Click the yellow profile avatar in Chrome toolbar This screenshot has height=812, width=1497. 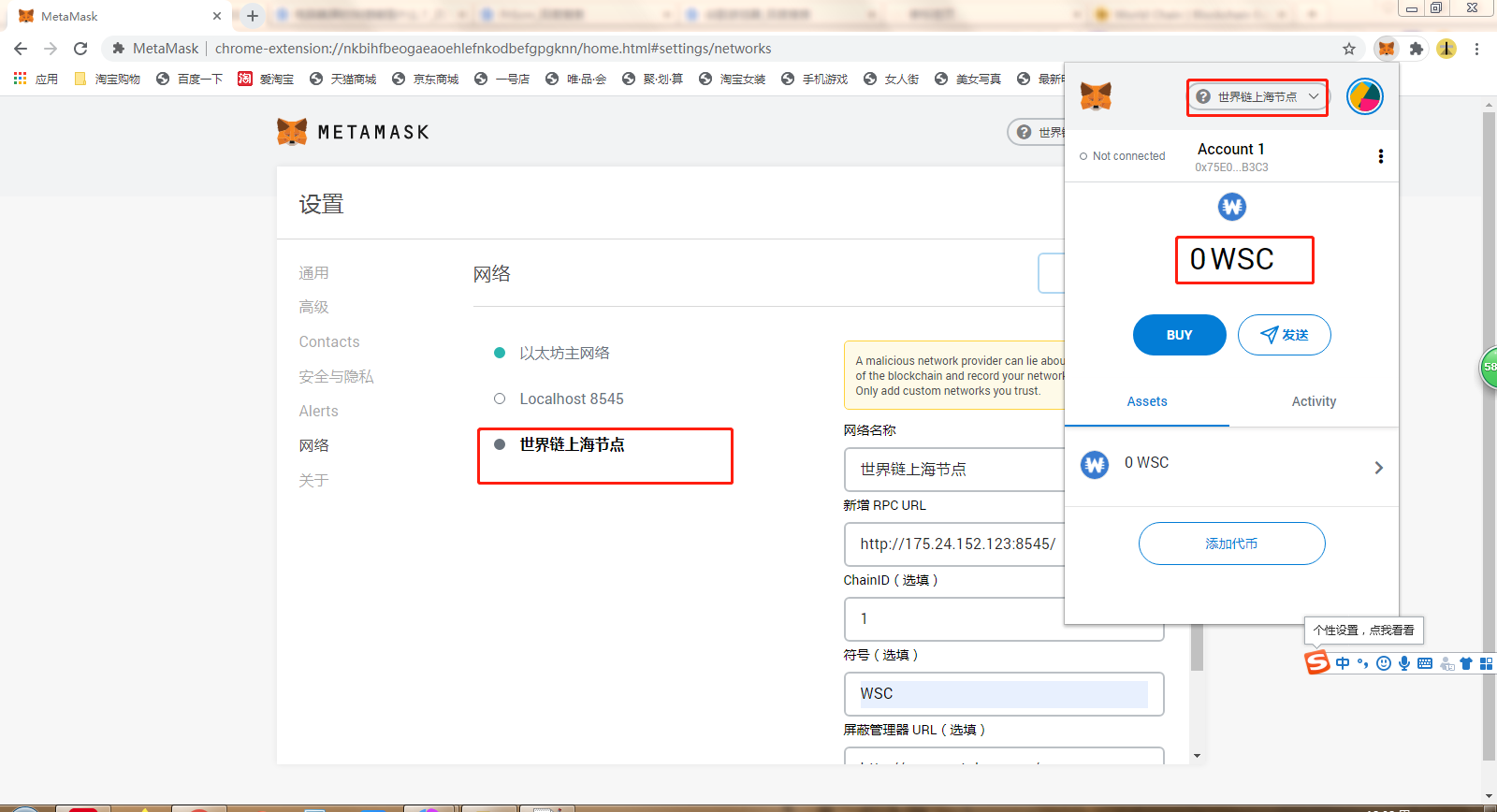tap(1446, 49)
